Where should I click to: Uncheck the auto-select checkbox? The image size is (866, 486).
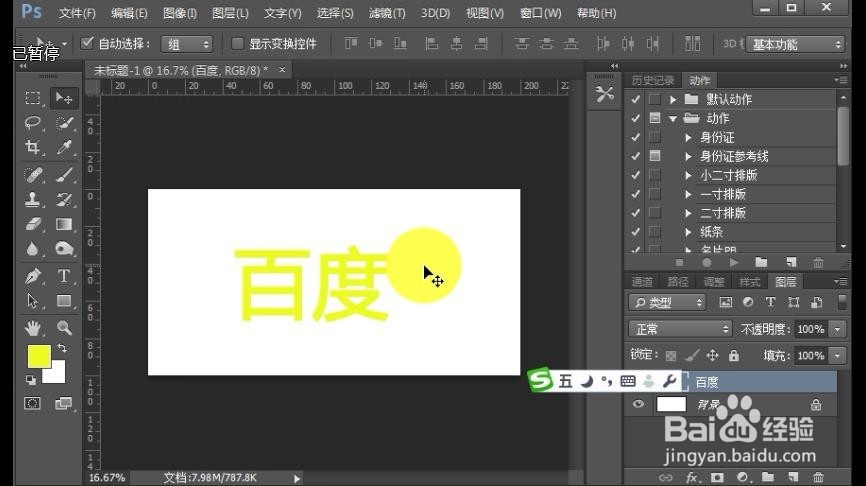(87, 43)
